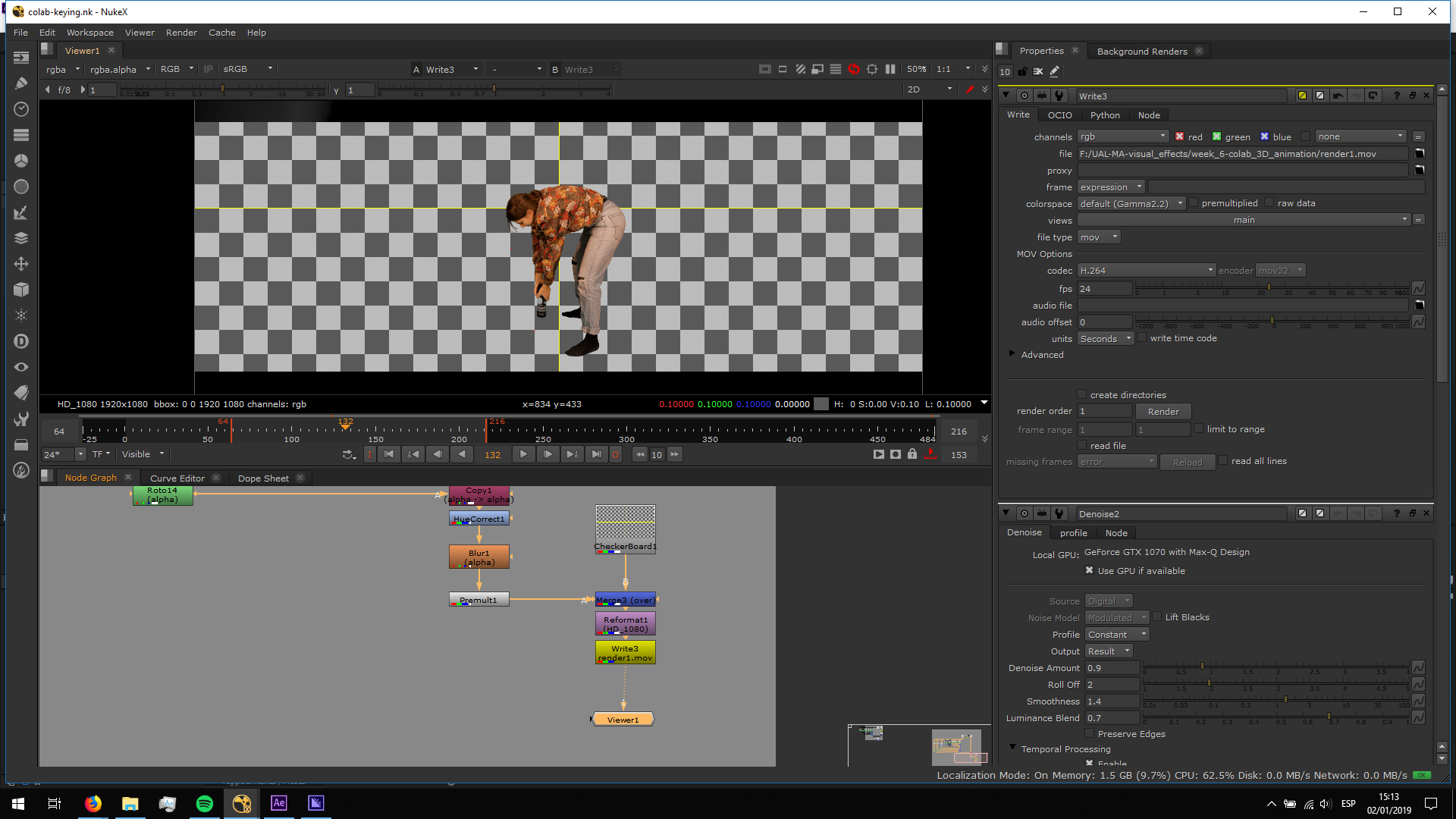The width and height of the screenshot is (1456, 819).
Task: Open the 3D nodes cube icon
Action: click(x=21, y=290)
